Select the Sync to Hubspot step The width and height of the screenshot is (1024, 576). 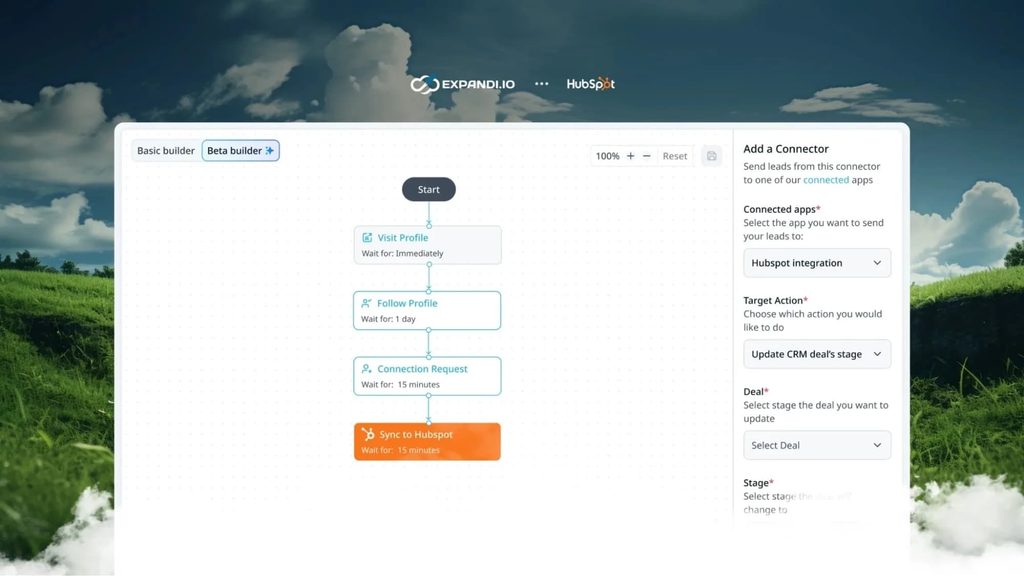tap(427, 441)
